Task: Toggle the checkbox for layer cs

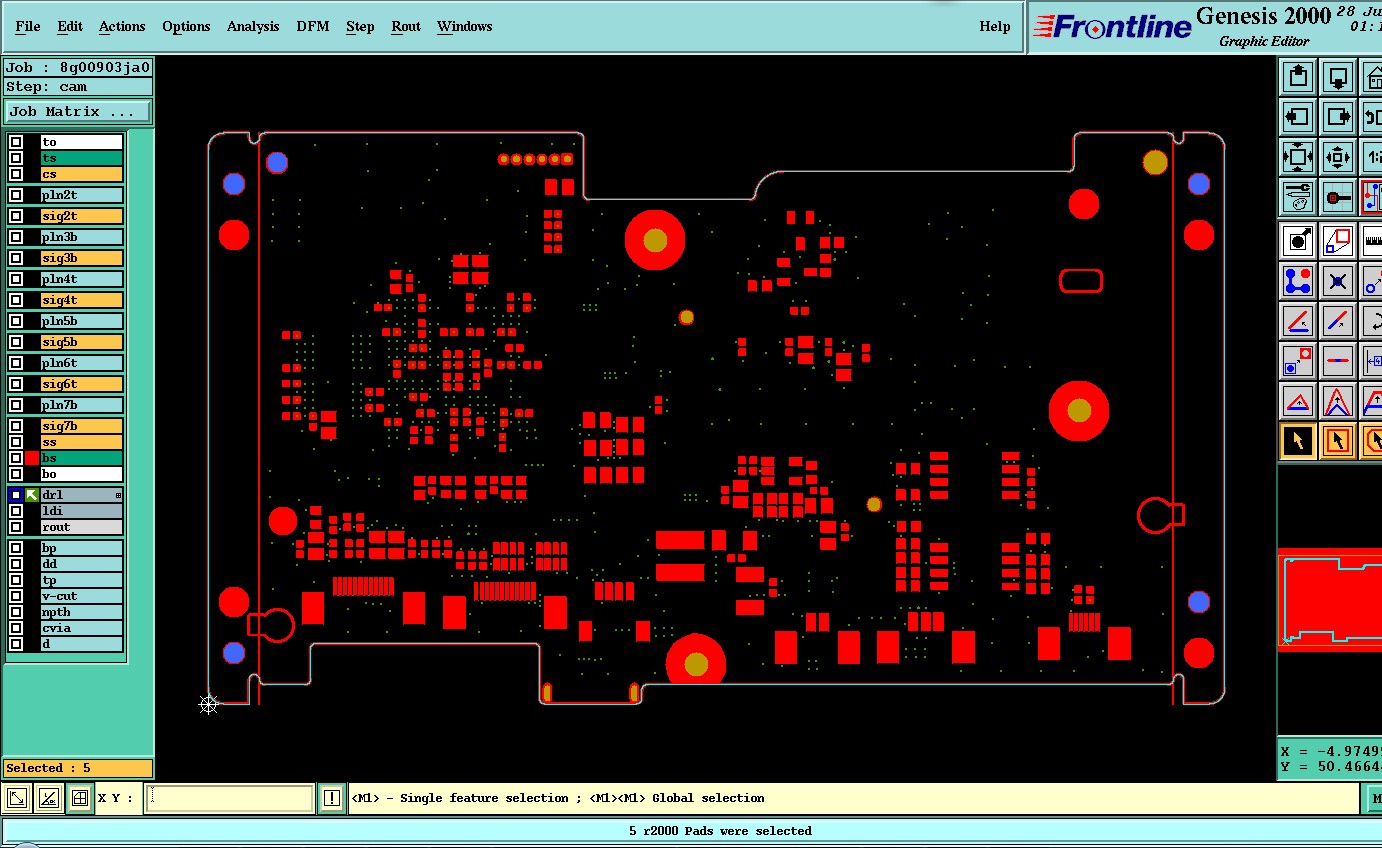Action: tap(16, 174)
